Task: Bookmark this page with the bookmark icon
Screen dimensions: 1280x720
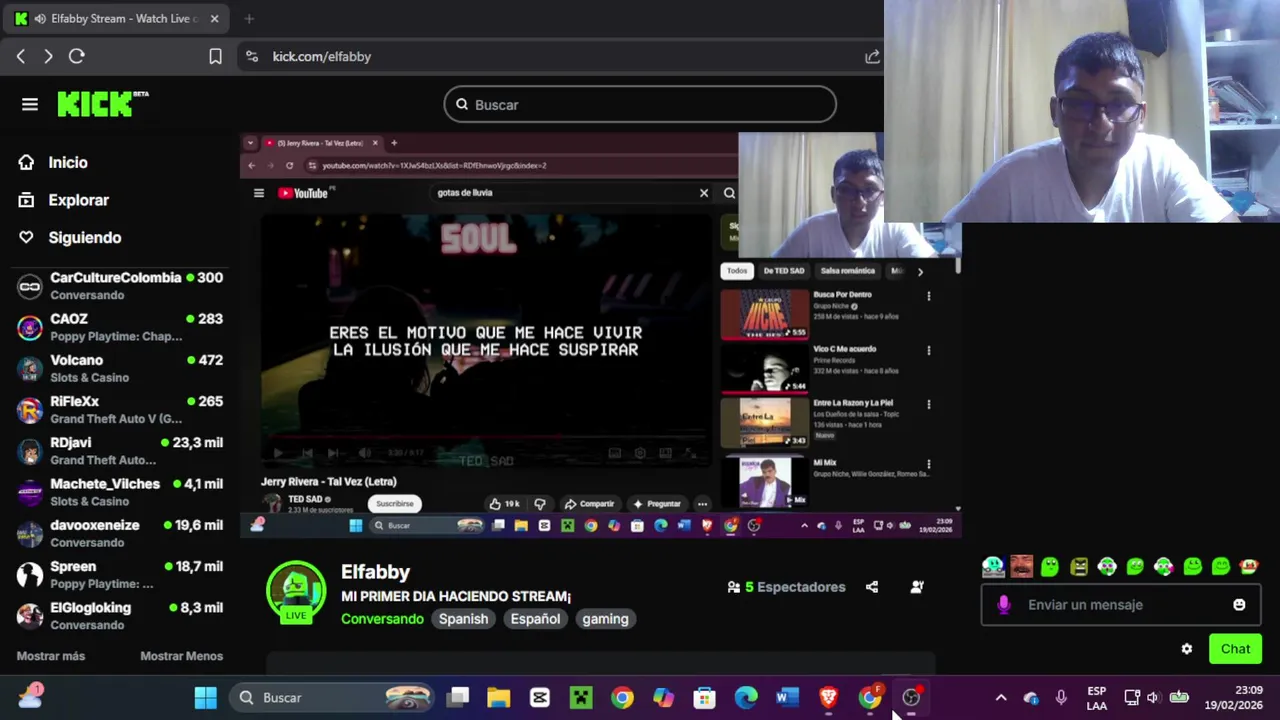Action: click(215, 57)
